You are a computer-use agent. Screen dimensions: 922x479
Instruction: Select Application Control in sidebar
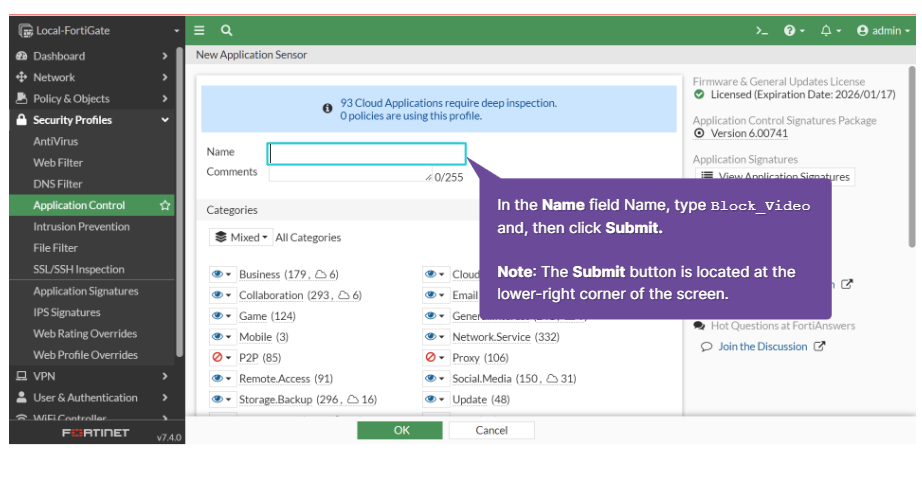[x=92, y=205]
